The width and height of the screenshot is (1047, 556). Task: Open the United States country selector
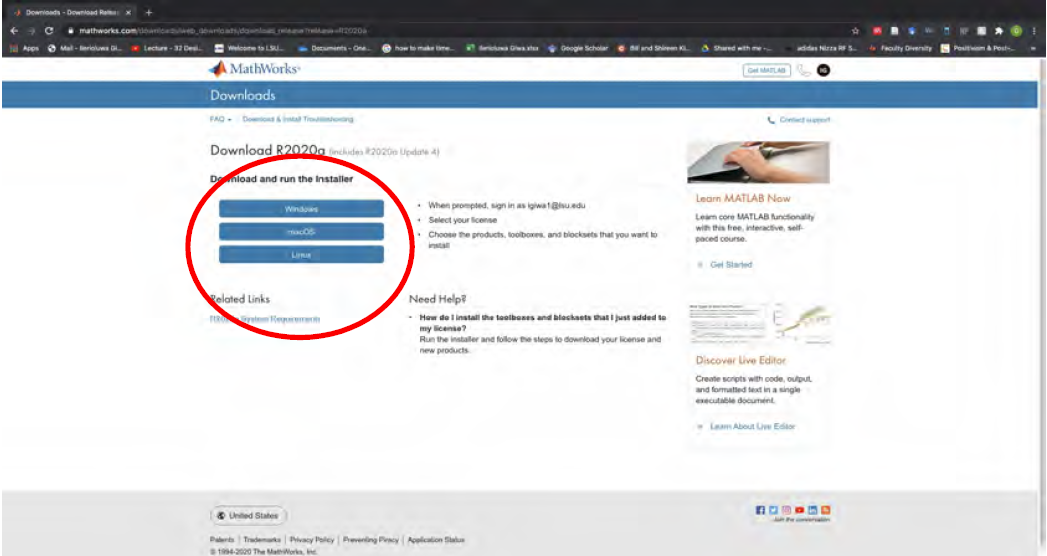(x=248, y=516)
